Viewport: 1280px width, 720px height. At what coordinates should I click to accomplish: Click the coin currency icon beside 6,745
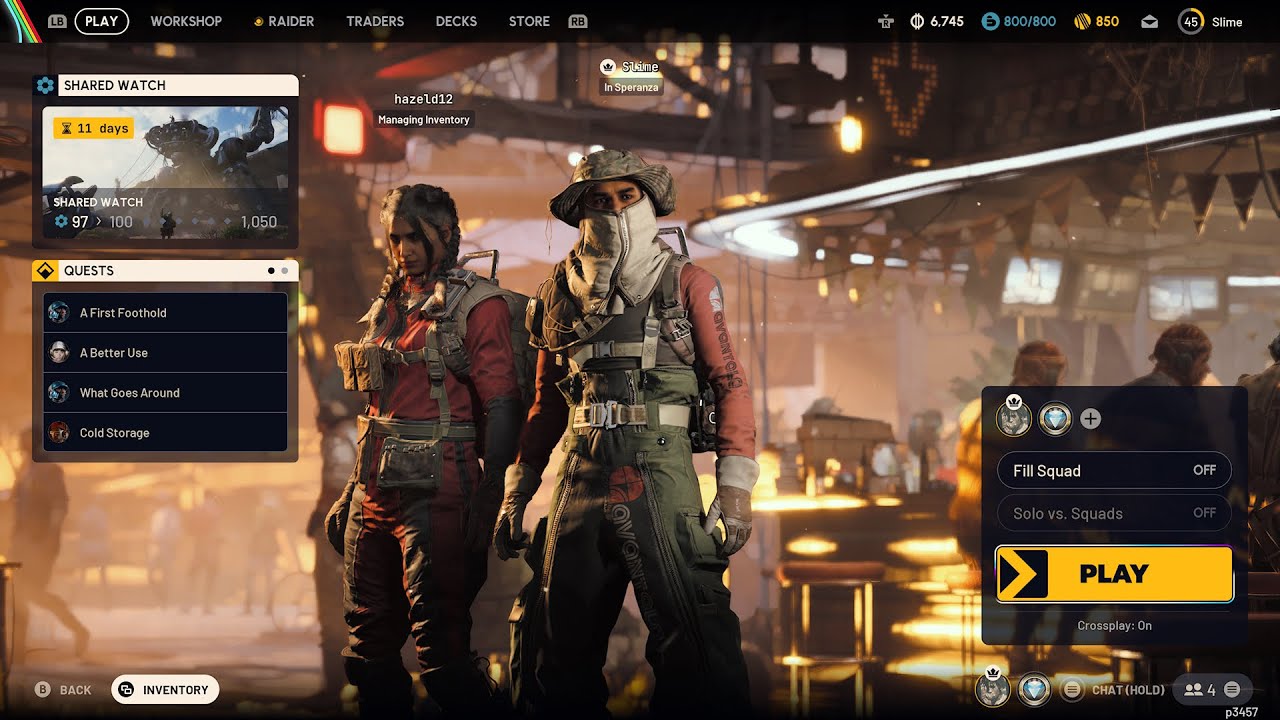pos(918,21)
